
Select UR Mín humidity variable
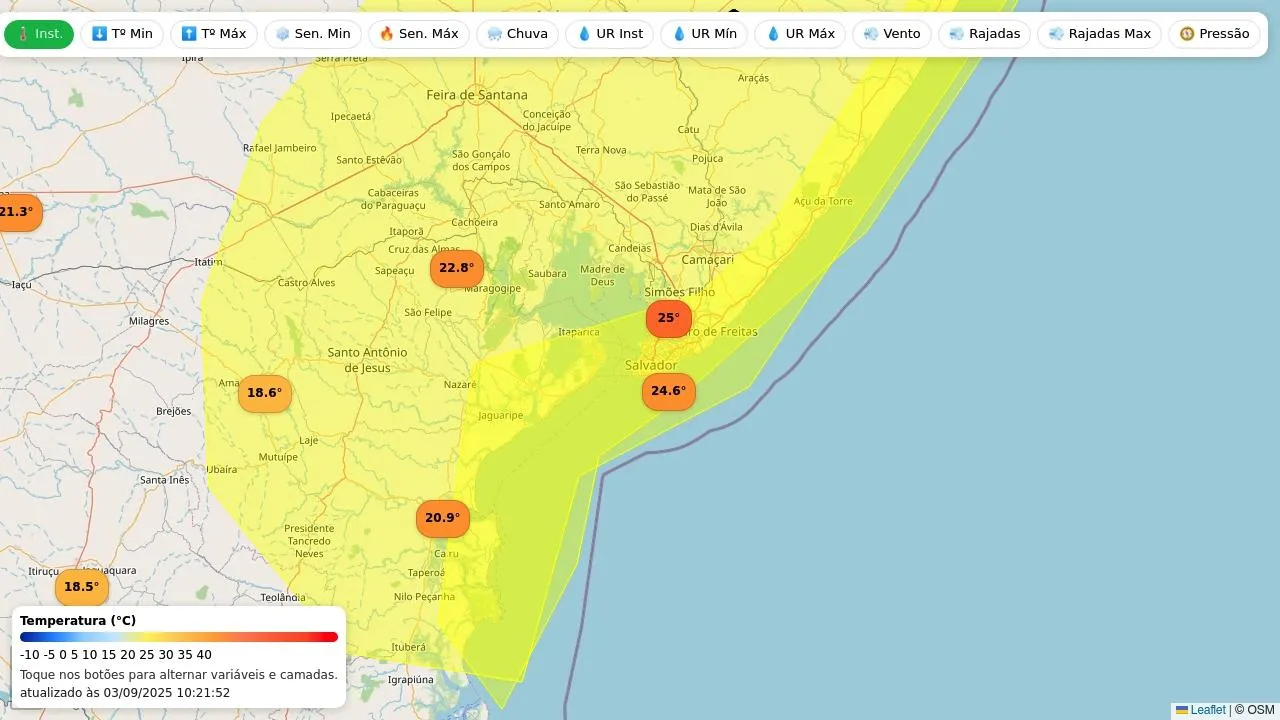point(704,34)
